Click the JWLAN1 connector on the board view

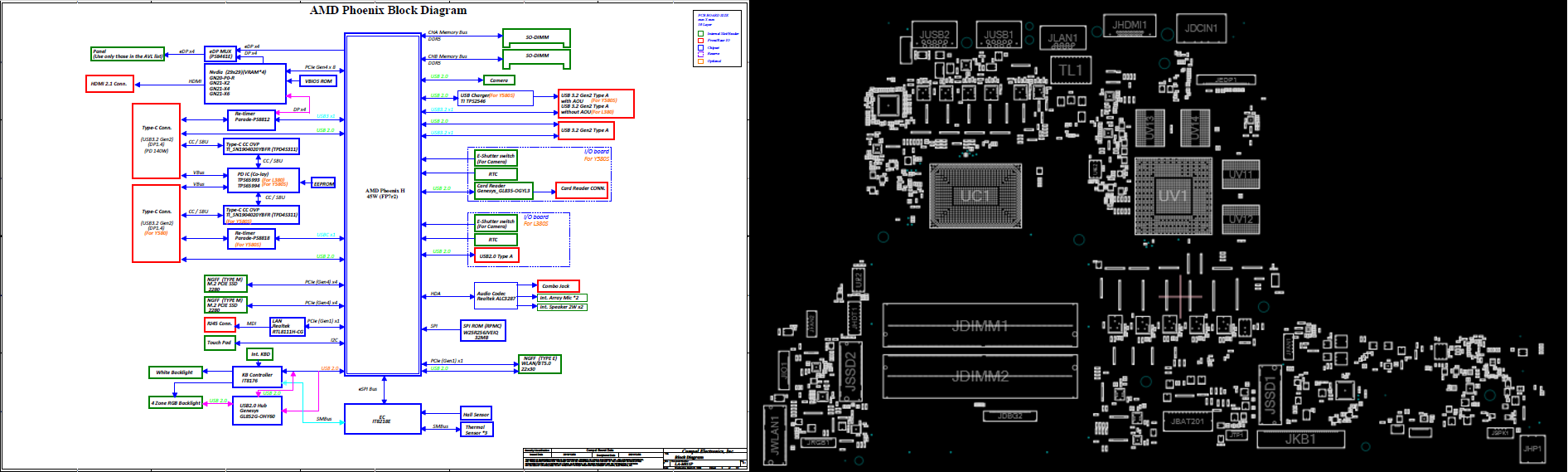[x=776, y=435]
